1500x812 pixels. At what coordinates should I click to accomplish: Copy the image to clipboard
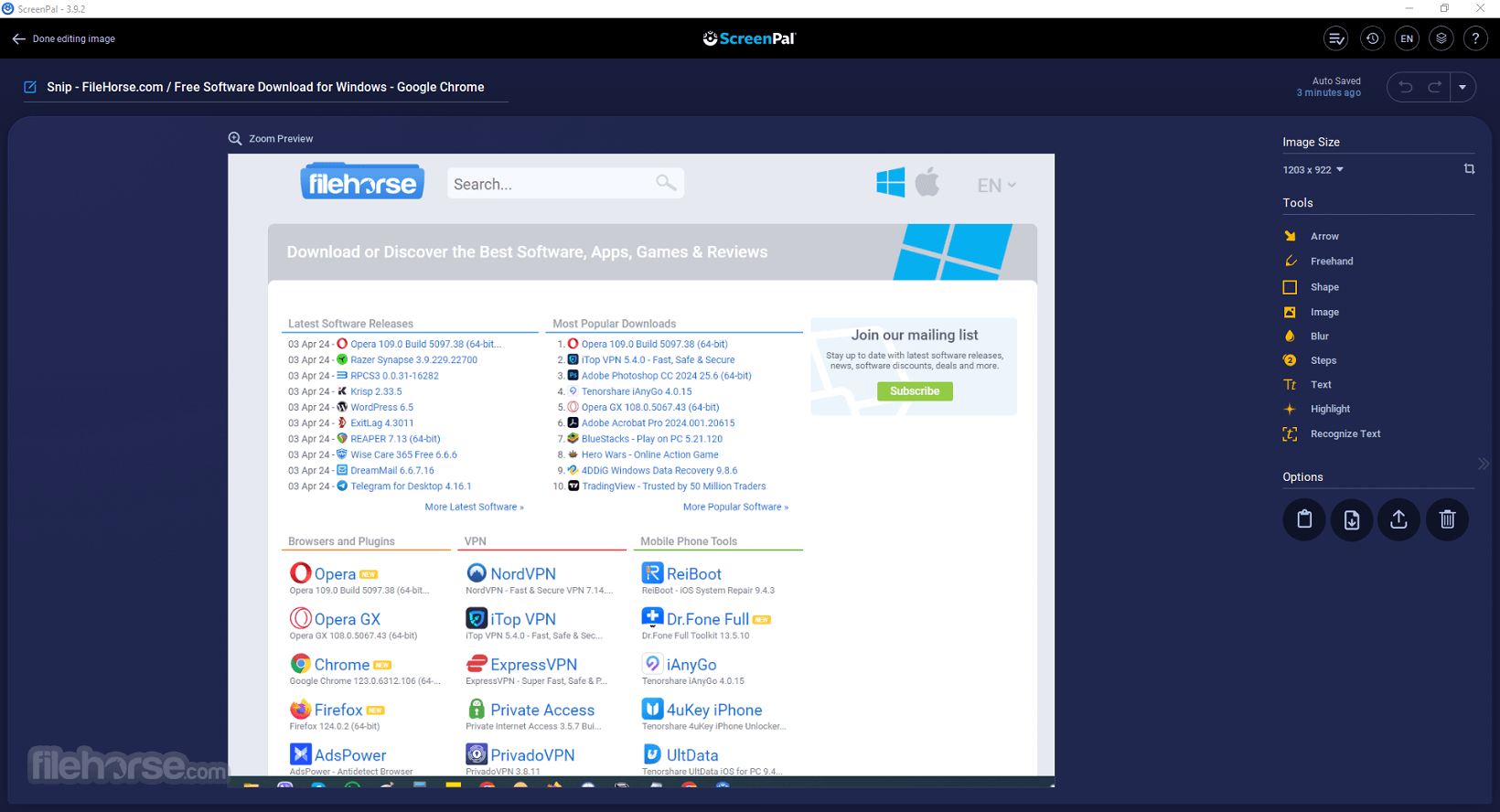[1304, 519]
